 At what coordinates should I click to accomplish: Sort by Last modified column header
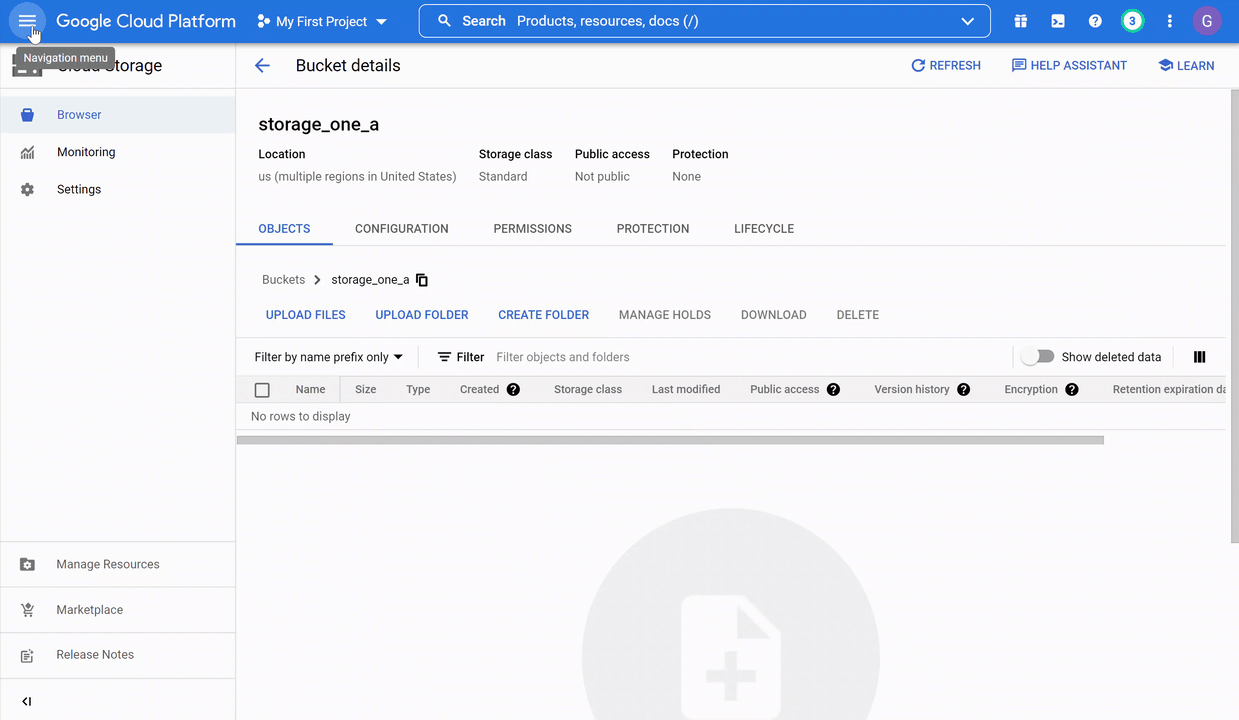pos(686,389)
